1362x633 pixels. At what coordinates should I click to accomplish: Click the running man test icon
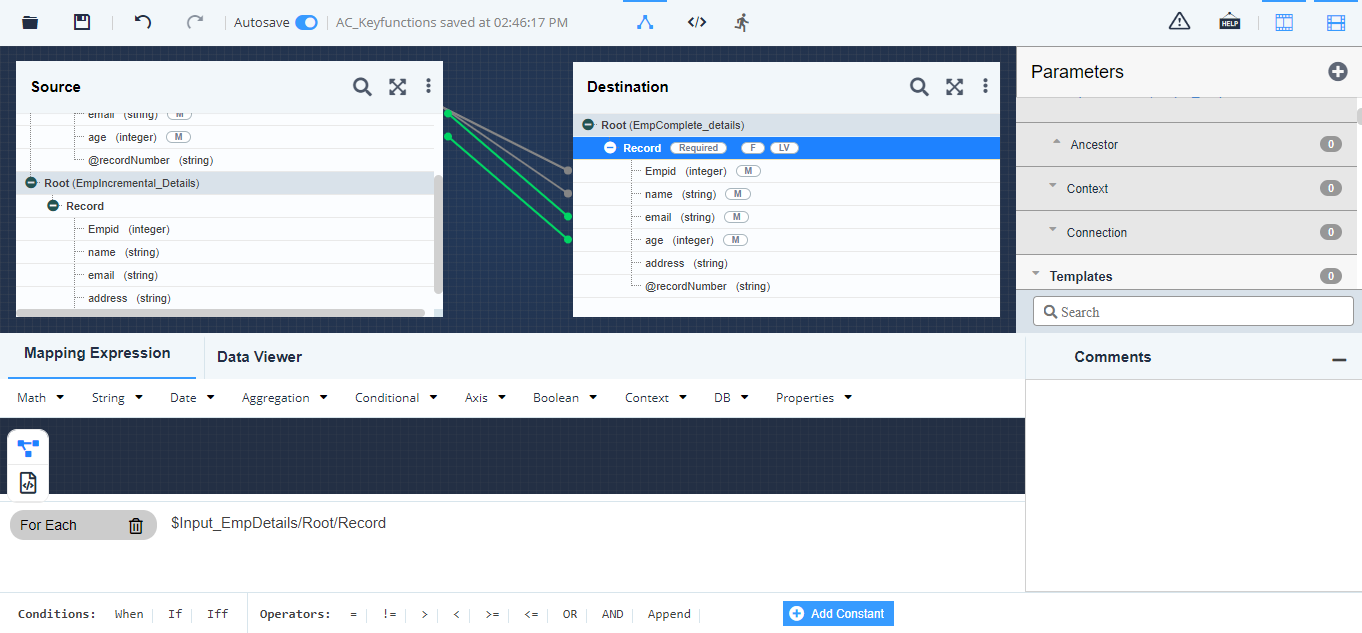click(742, 22)
